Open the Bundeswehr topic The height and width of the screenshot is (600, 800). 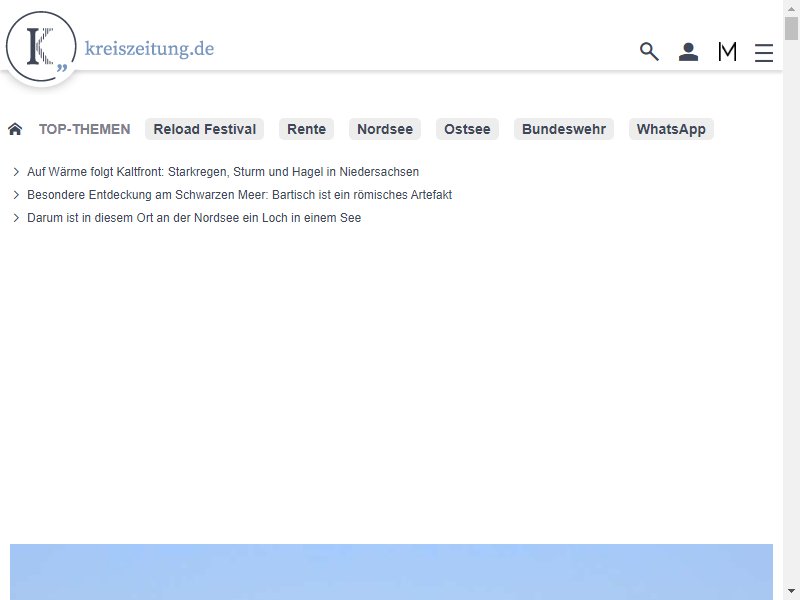pyautogui.click(x=564, y=129)
